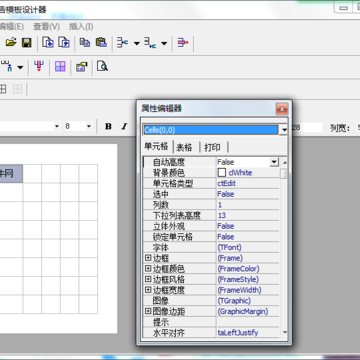Click the print preview magnifier icon
360x360 pixels.
103,66
